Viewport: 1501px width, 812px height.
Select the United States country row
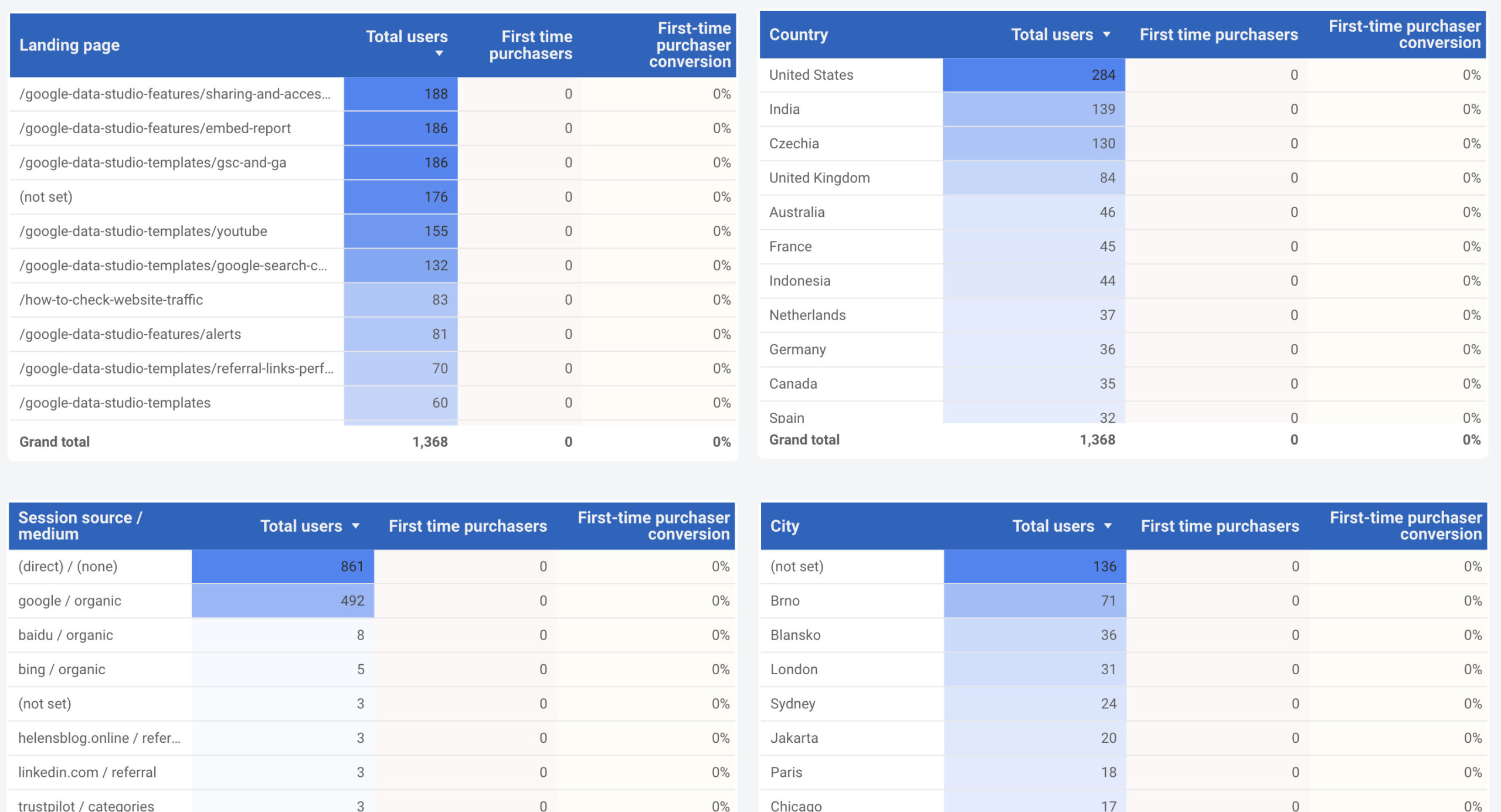coord(811,75)
